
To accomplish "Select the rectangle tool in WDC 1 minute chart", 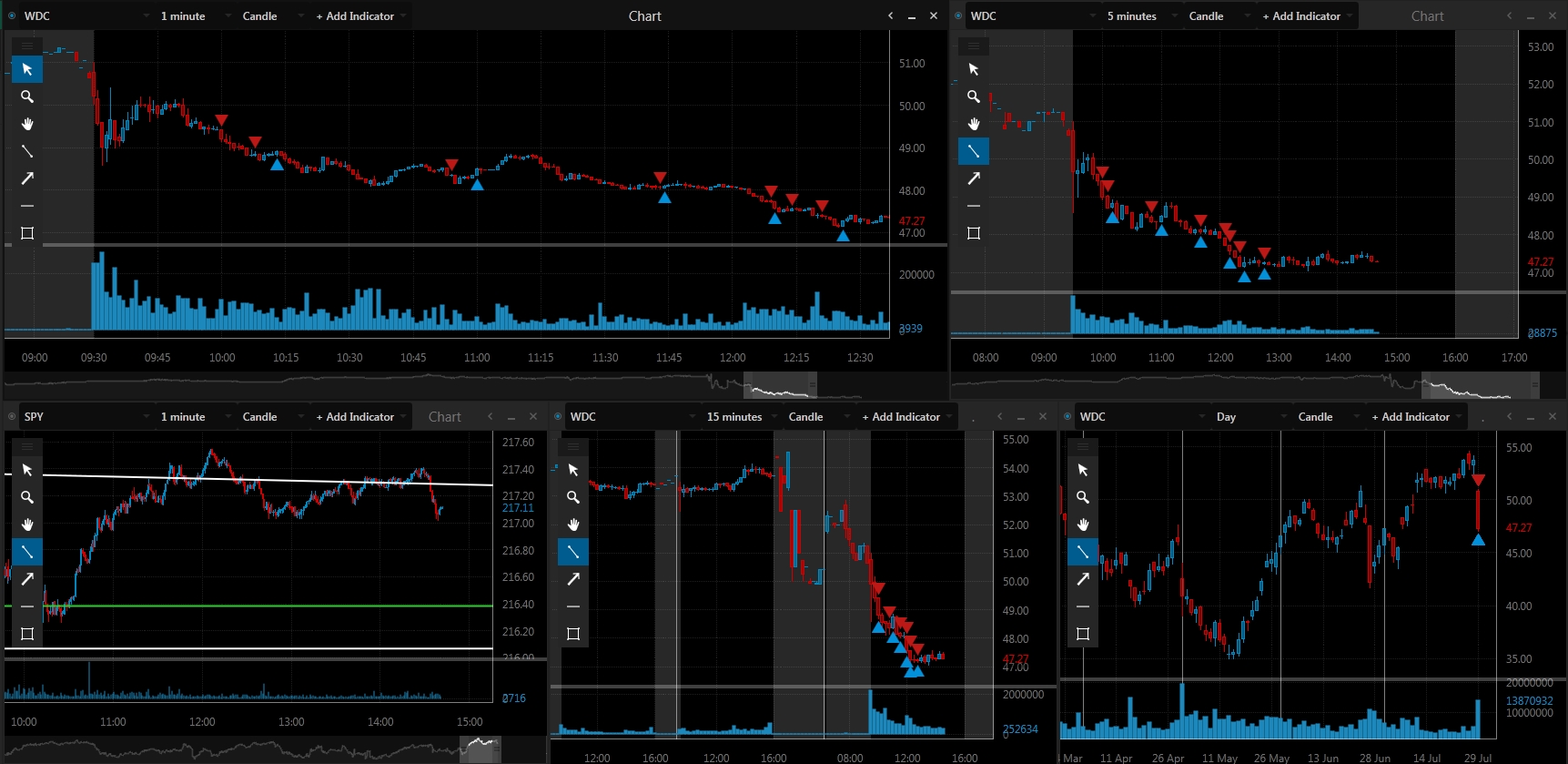I will coord(27,233).
